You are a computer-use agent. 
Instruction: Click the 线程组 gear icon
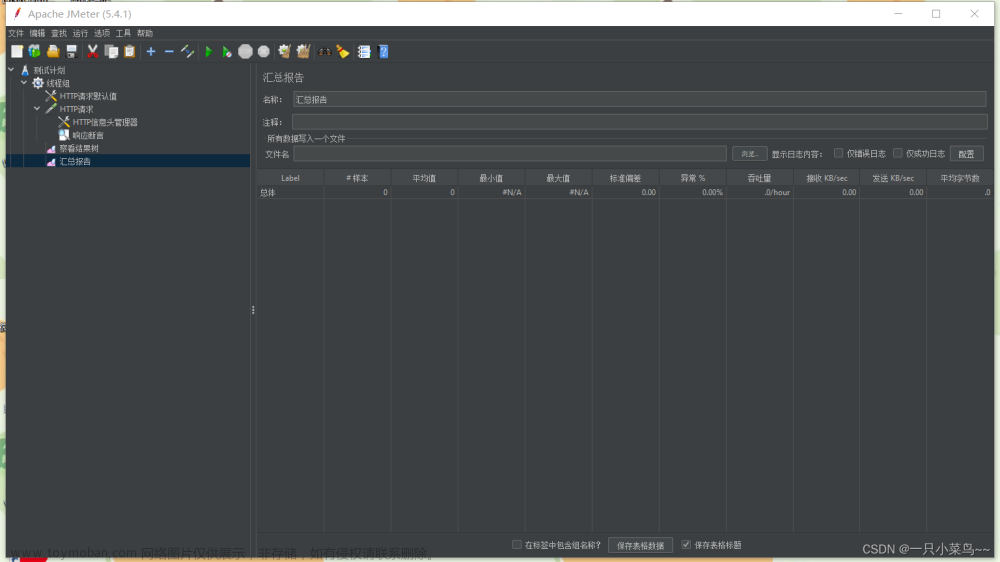coord(38,83)
